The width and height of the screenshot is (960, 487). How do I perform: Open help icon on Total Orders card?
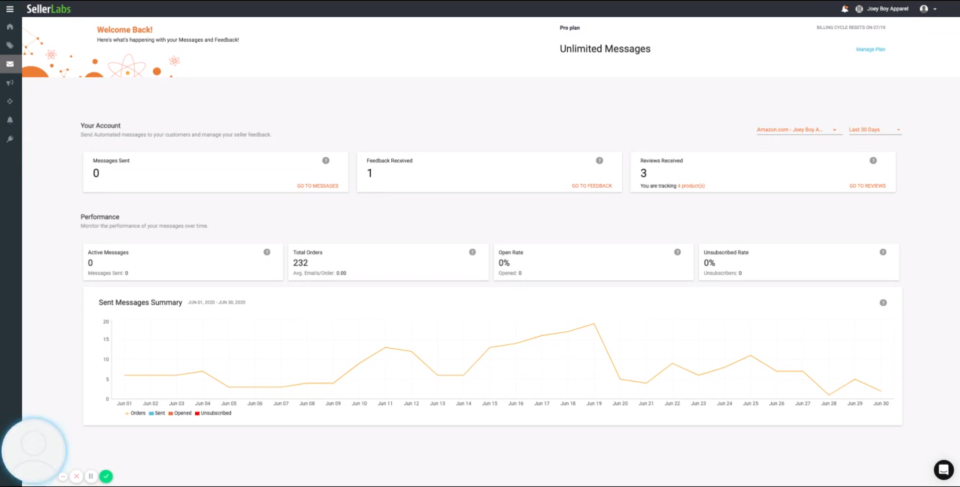(x=472, y=252)
